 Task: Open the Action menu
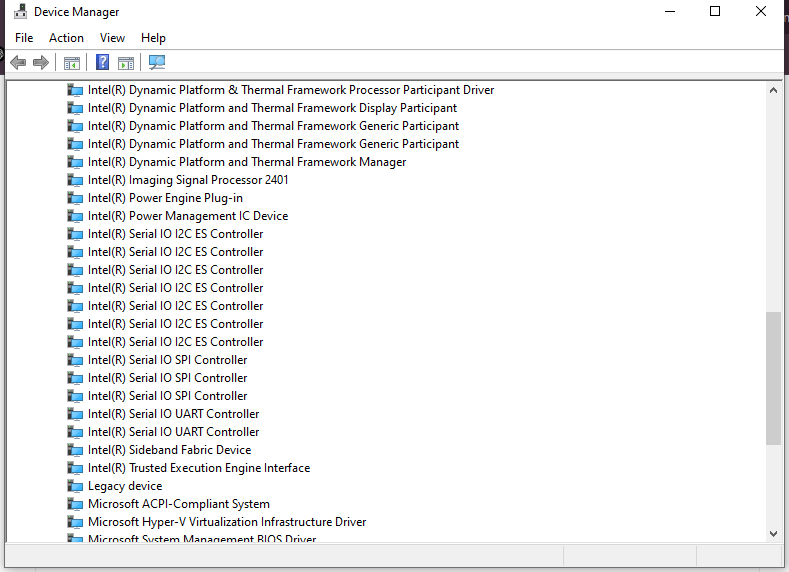[66, 38]
